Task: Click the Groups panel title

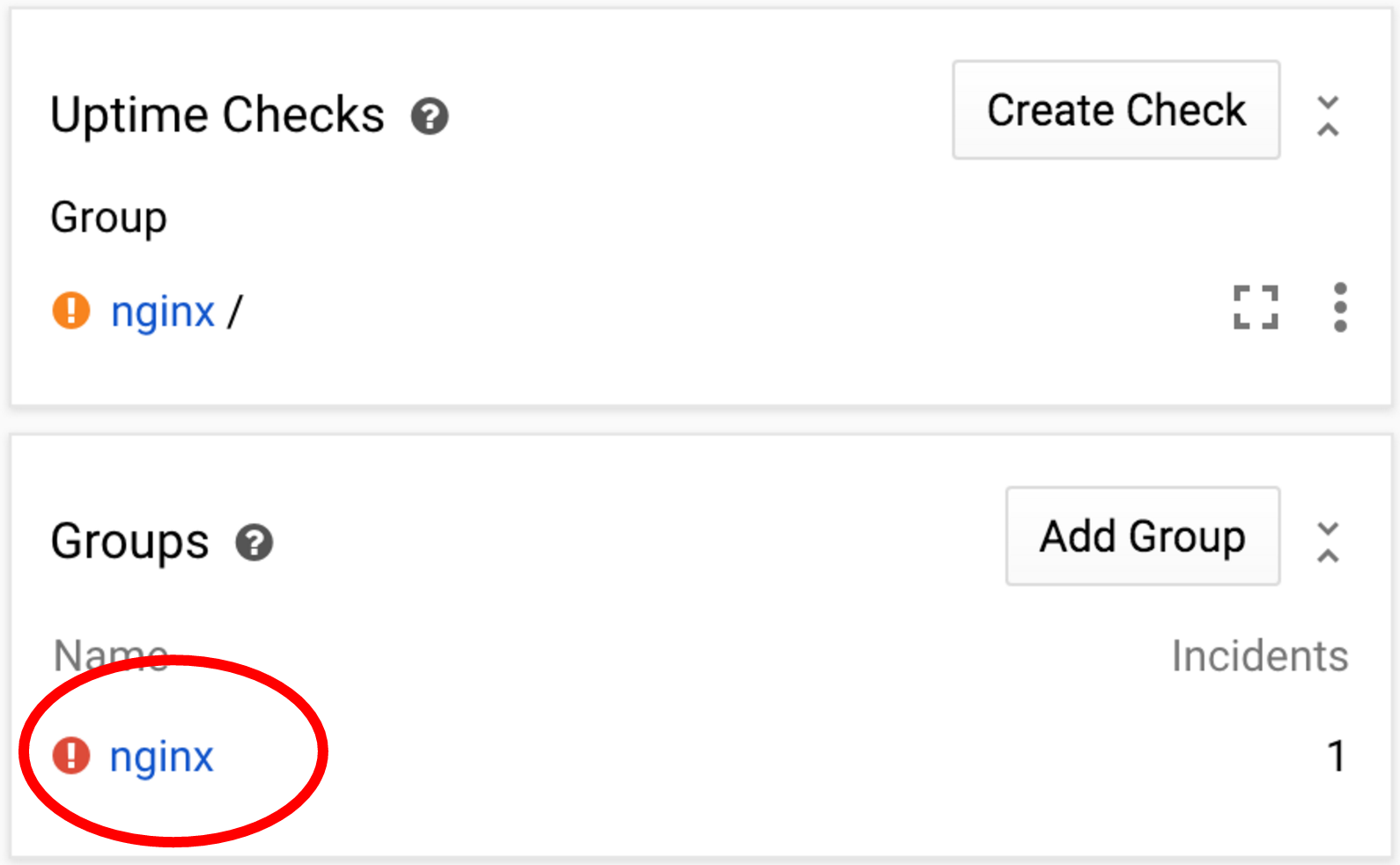Action: (130, 542)
